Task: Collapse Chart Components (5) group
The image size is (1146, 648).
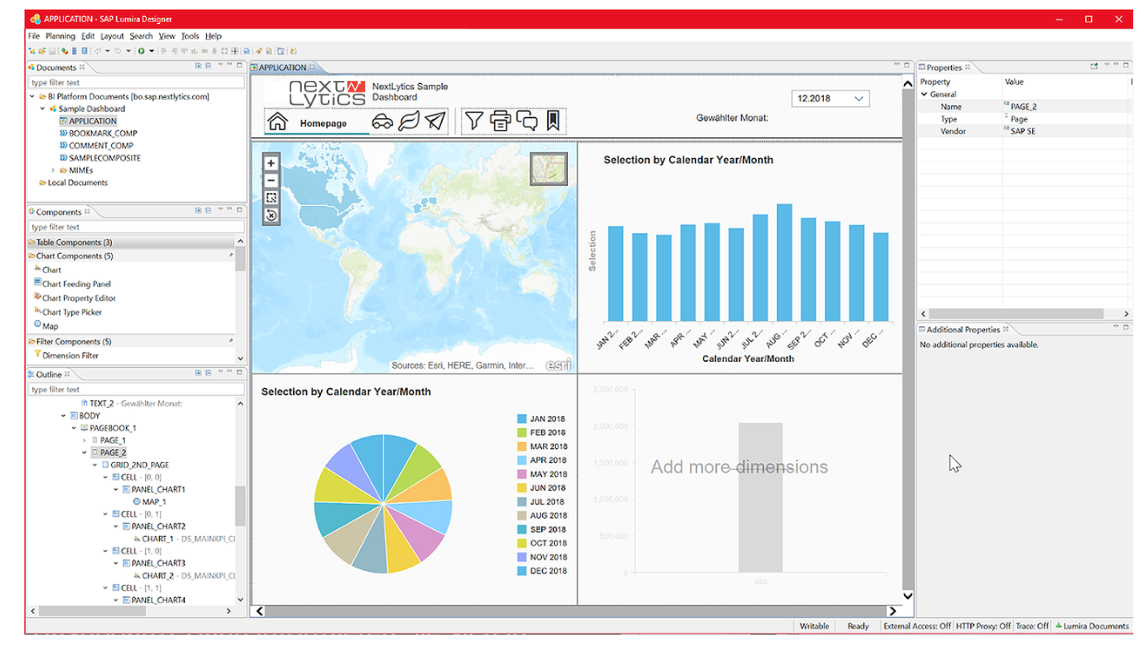Action: point(130,256)
